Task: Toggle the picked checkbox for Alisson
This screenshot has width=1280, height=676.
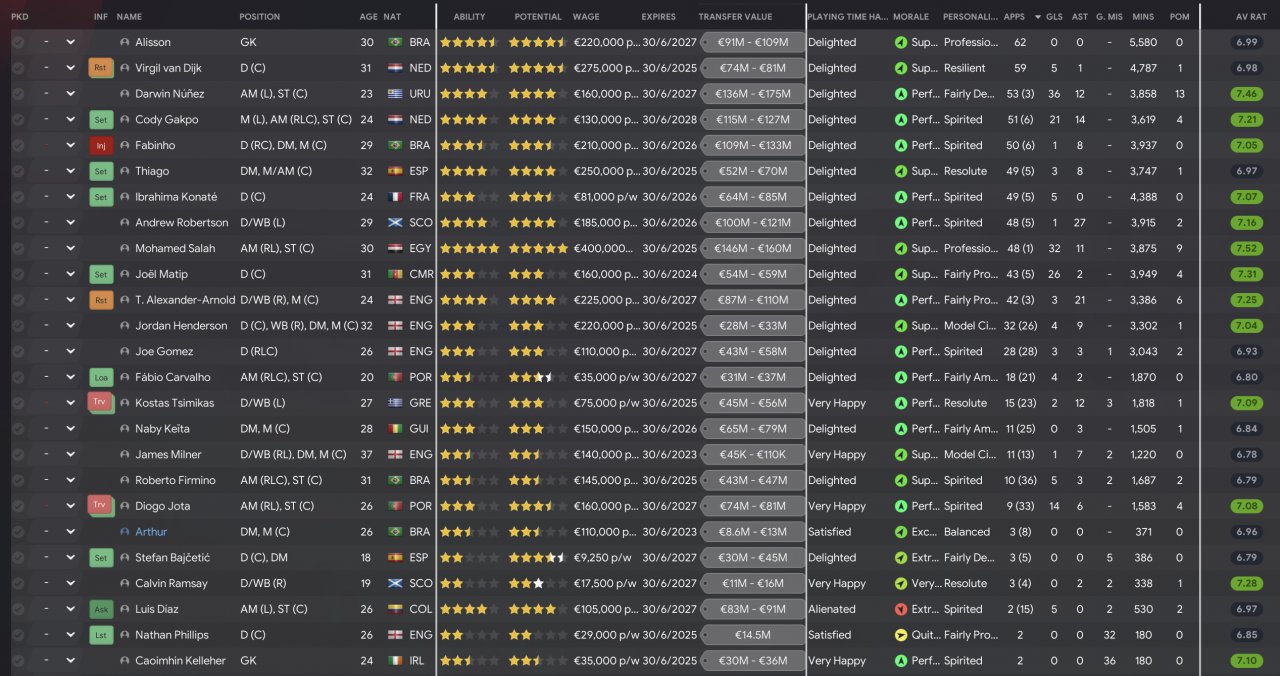Action: click(x=18, y=42)
